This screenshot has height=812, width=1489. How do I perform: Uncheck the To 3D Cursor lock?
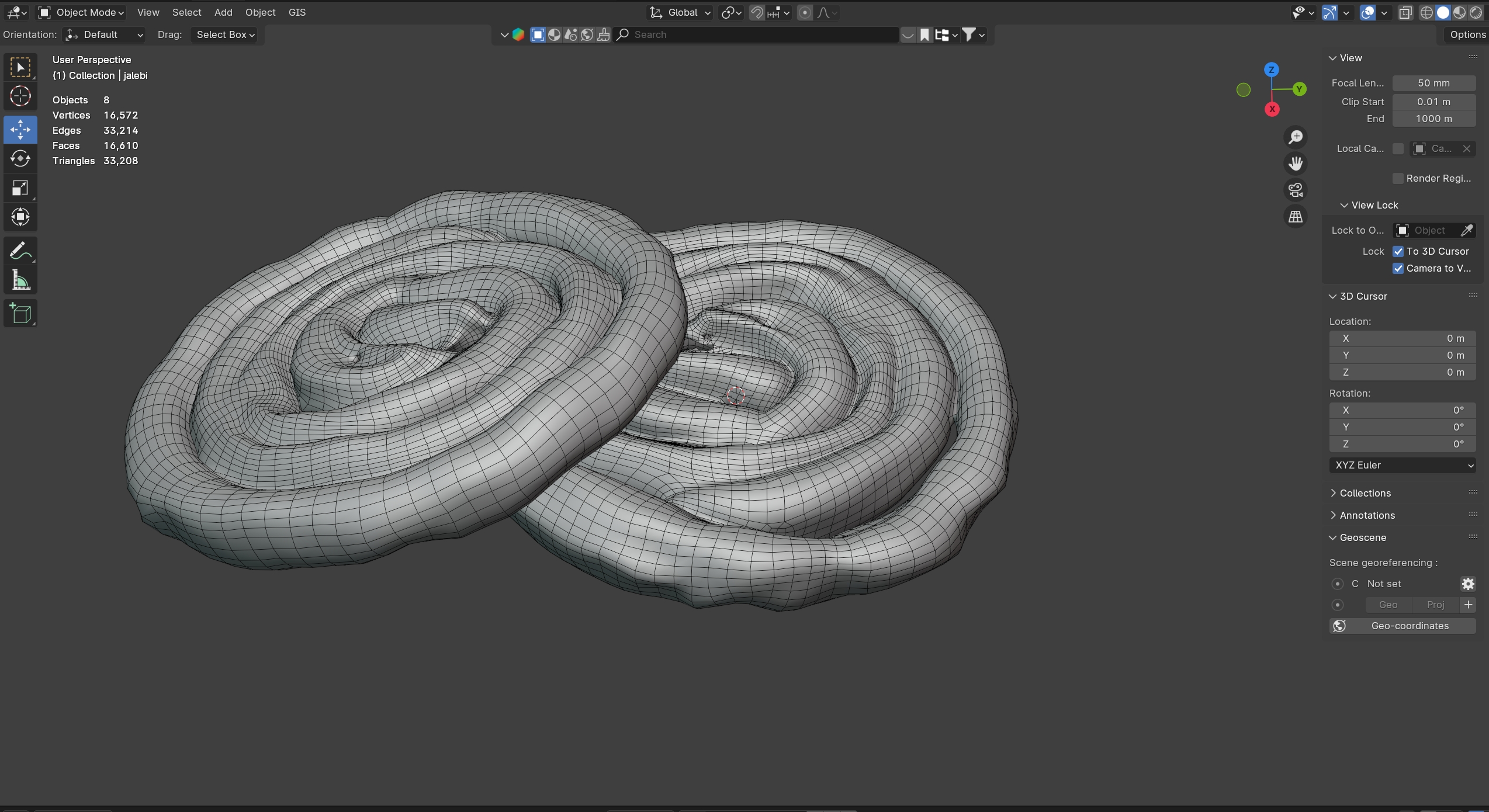click(1398, 251)
